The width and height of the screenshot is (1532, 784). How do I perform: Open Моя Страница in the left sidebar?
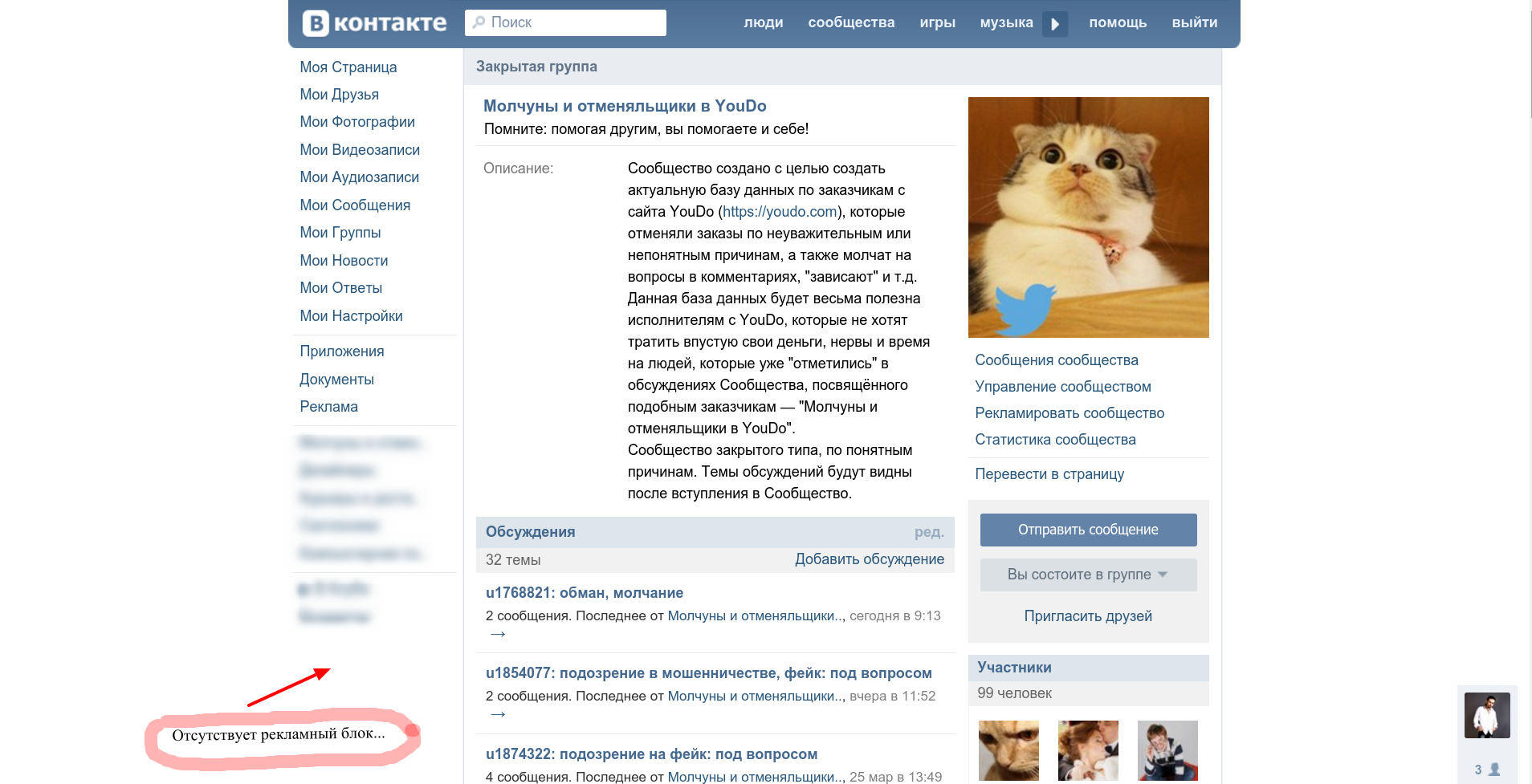348,67
